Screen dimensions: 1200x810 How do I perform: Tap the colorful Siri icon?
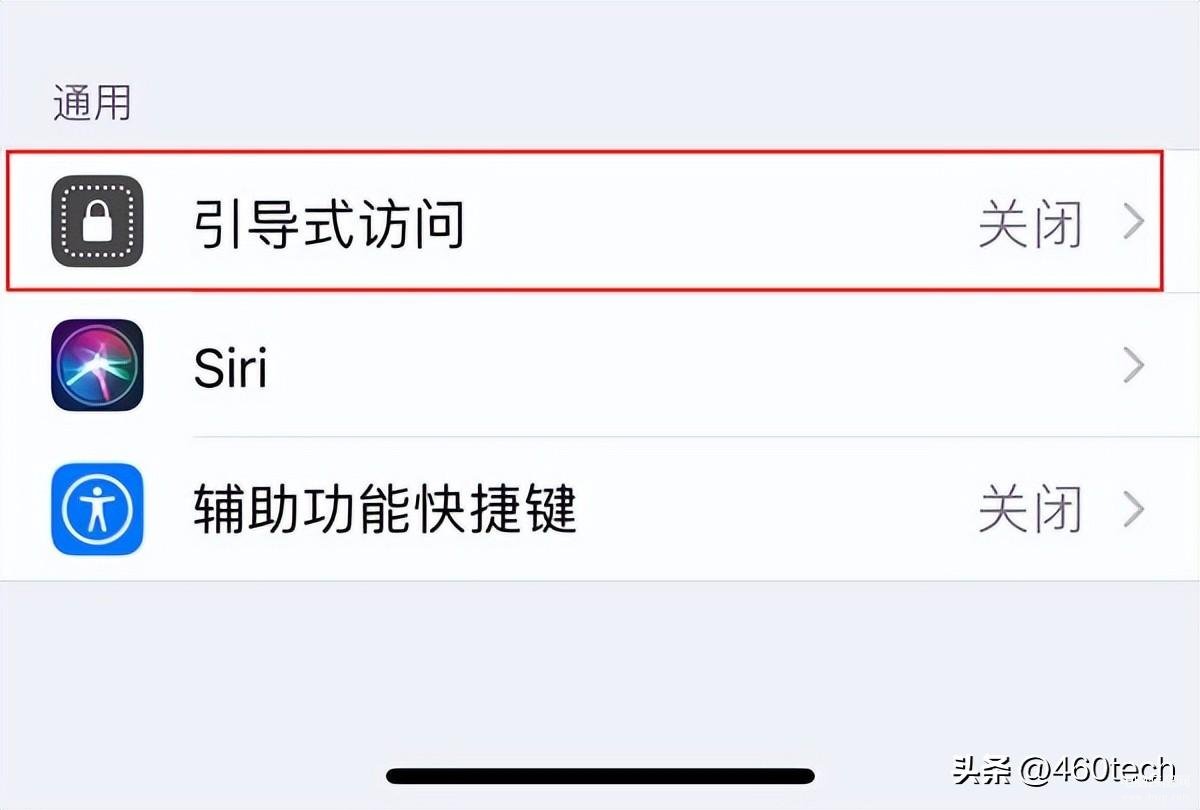tap(96, 365)
